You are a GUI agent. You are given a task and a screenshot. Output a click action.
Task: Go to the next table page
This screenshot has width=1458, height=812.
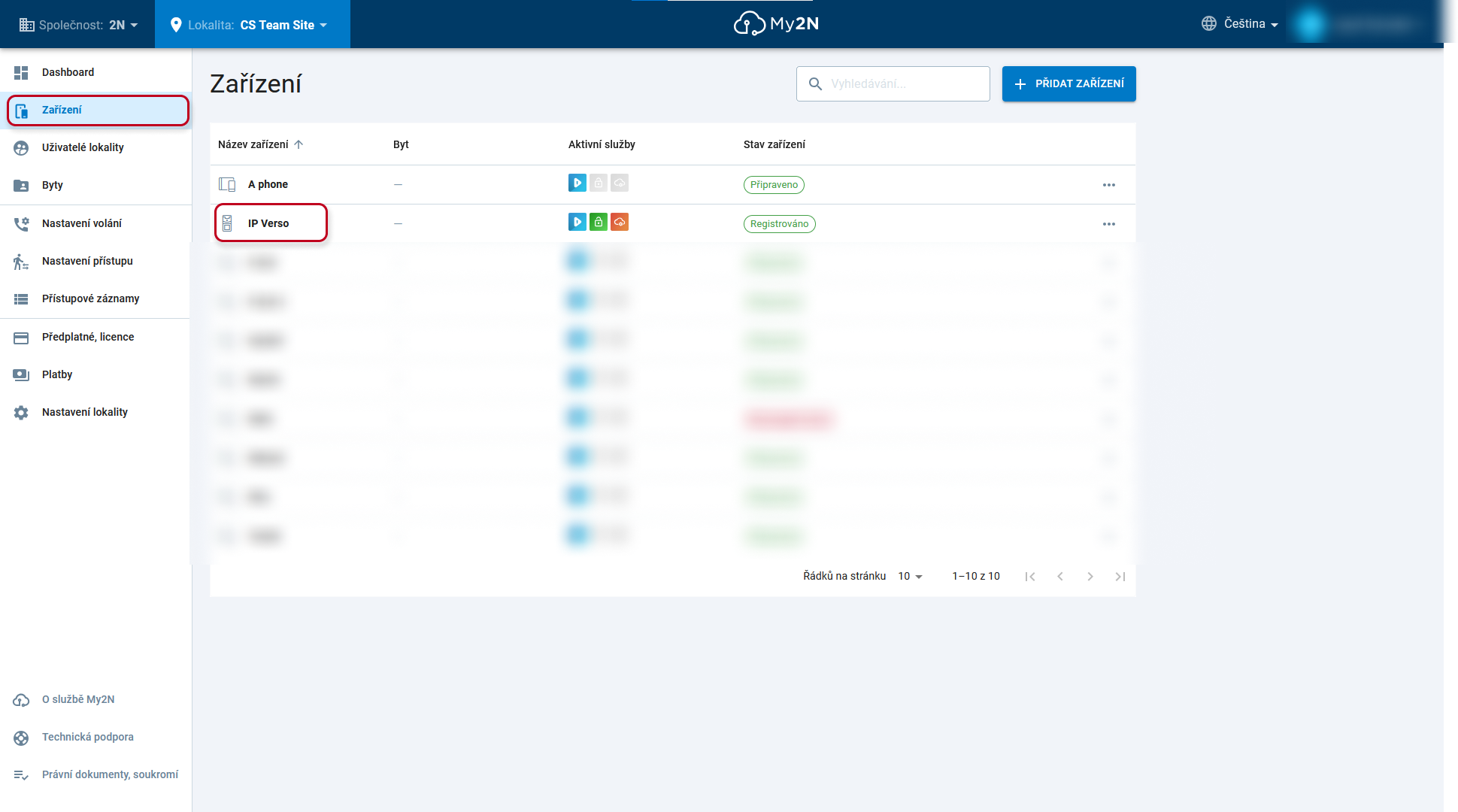click(x=1090, y=577)
